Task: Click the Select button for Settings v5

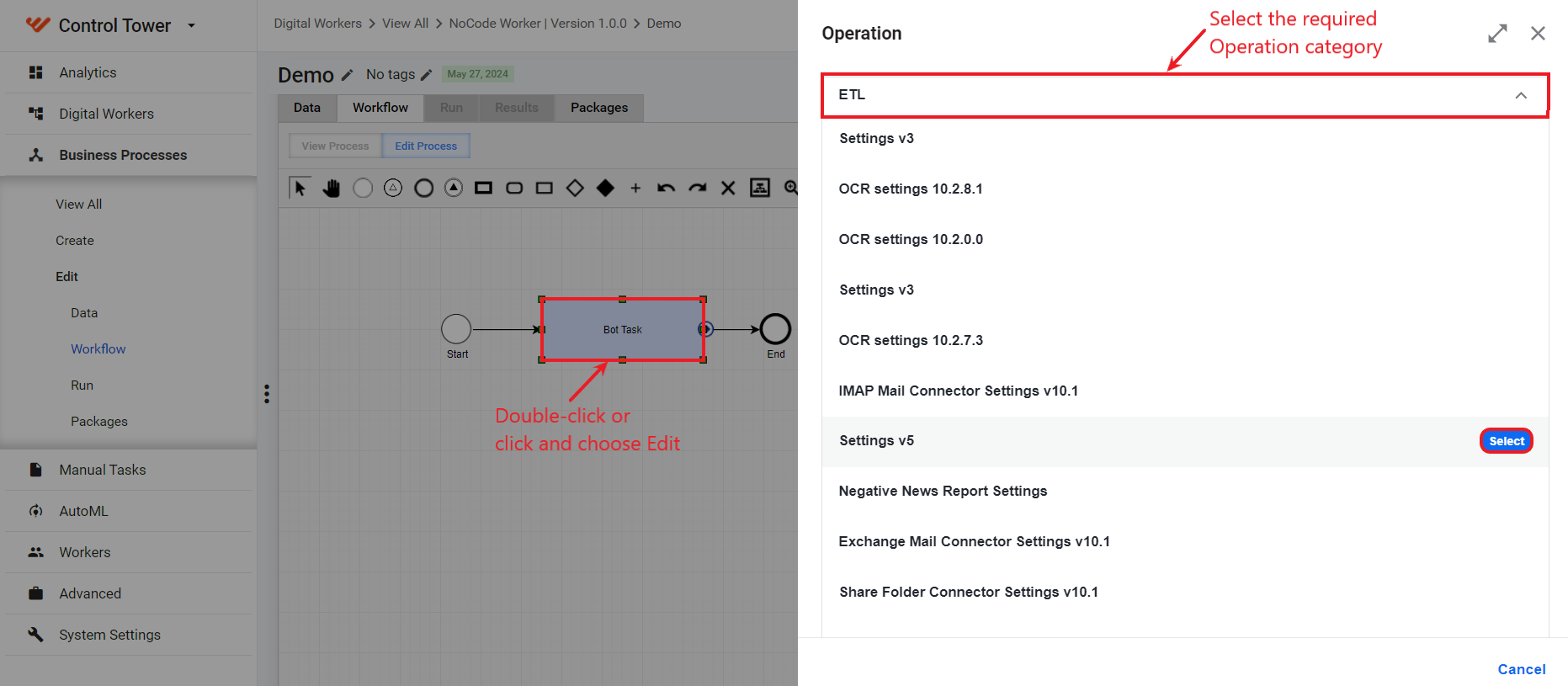Action: pos(1507,441)
